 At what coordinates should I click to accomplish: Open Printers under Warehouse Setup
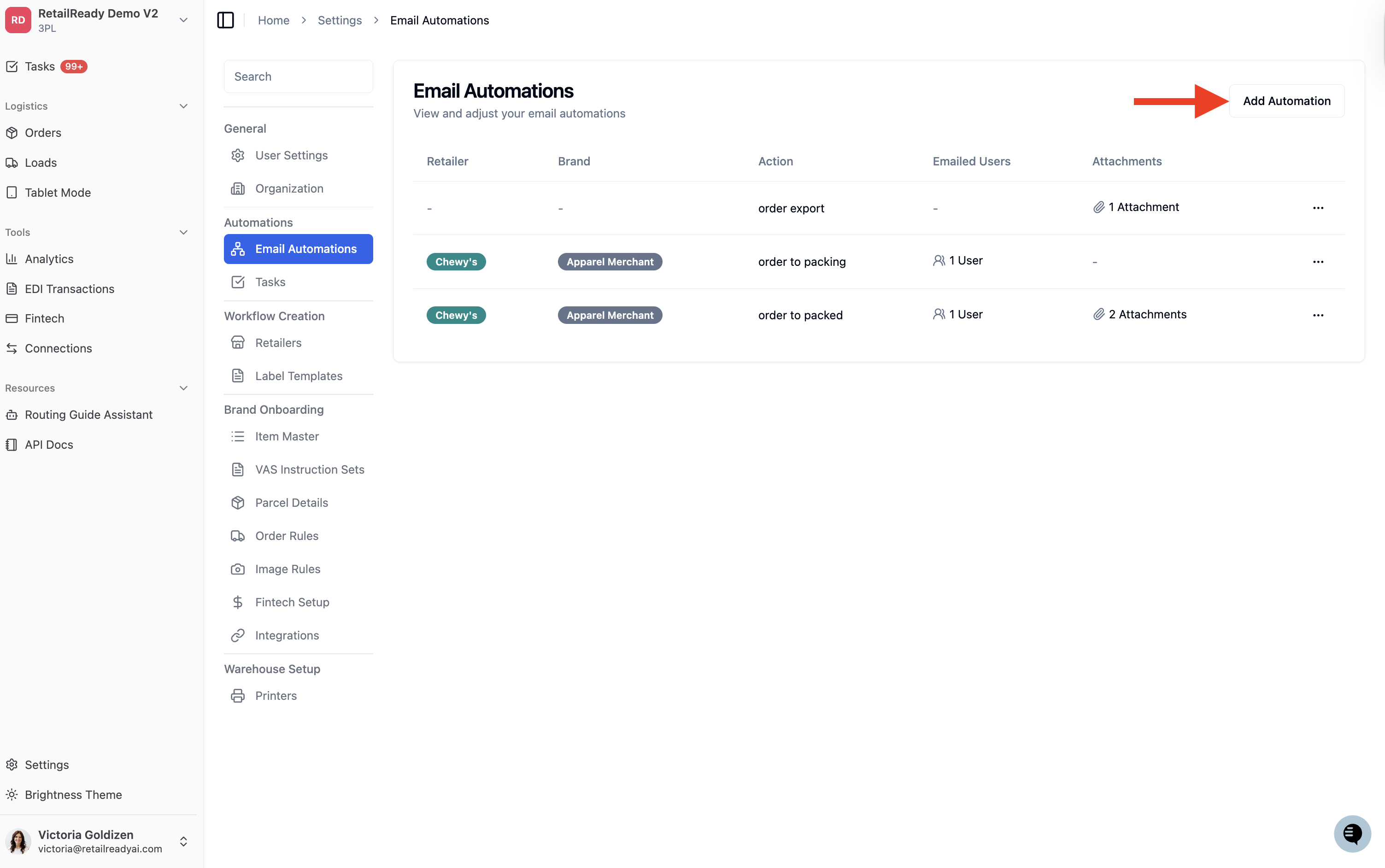point(276,696)
